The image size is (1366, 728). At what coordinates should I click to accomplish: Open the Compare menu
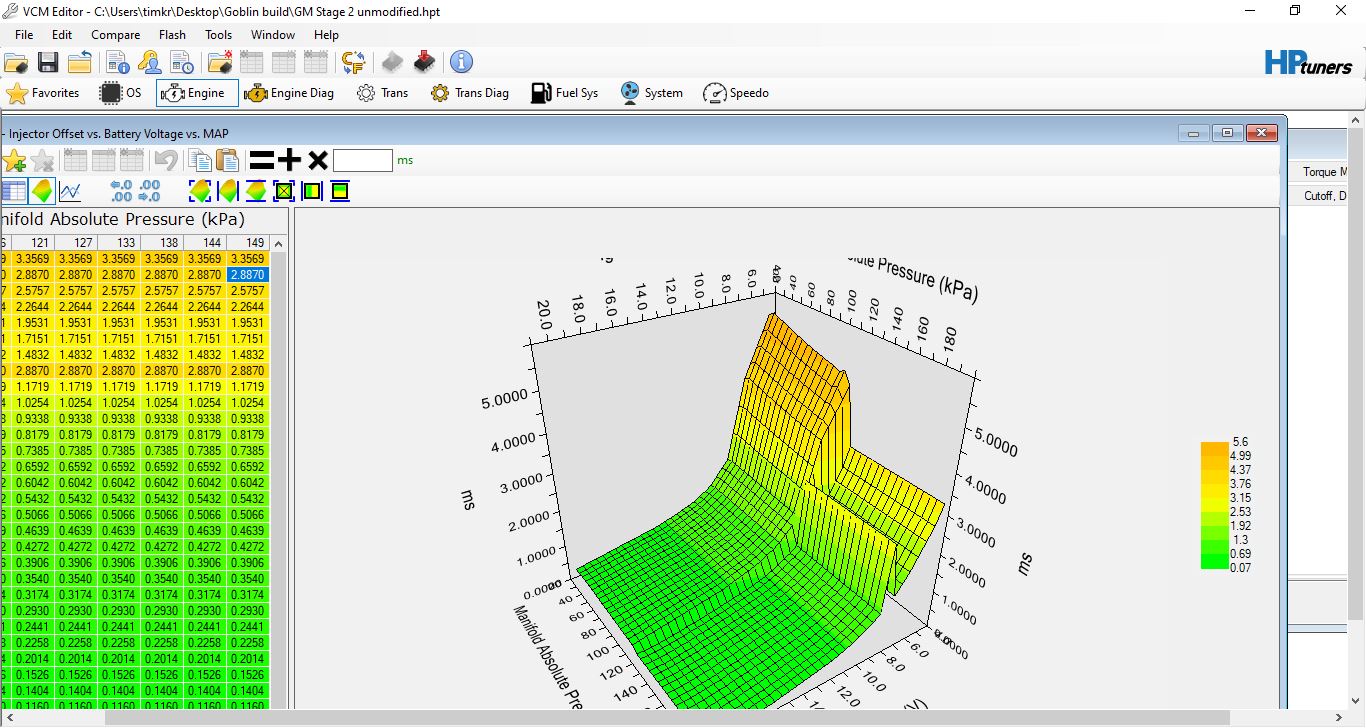[115, 34]
